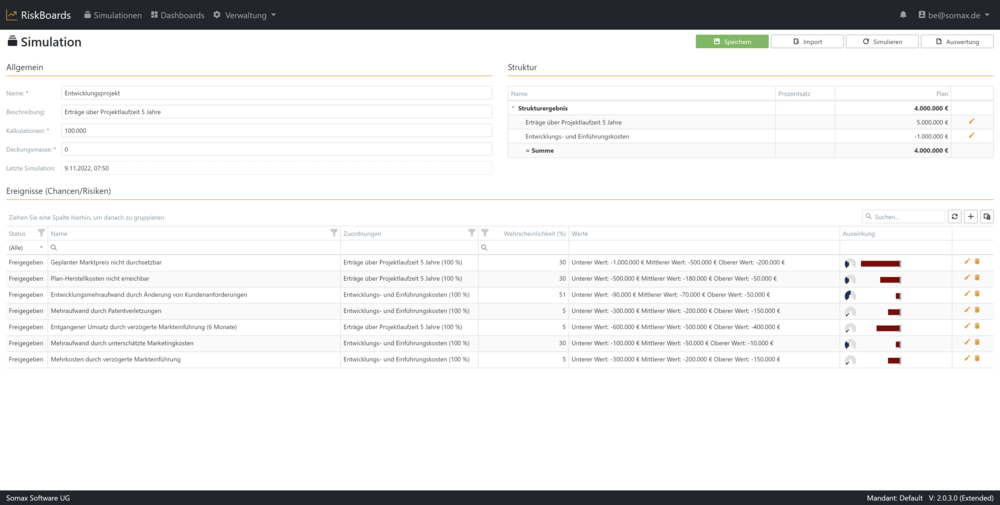The width and height of the screenshot is (1000, 505).
Task: Refresh the events grid with reload icon
Action: pyautogui.click(x=955, y=216)
